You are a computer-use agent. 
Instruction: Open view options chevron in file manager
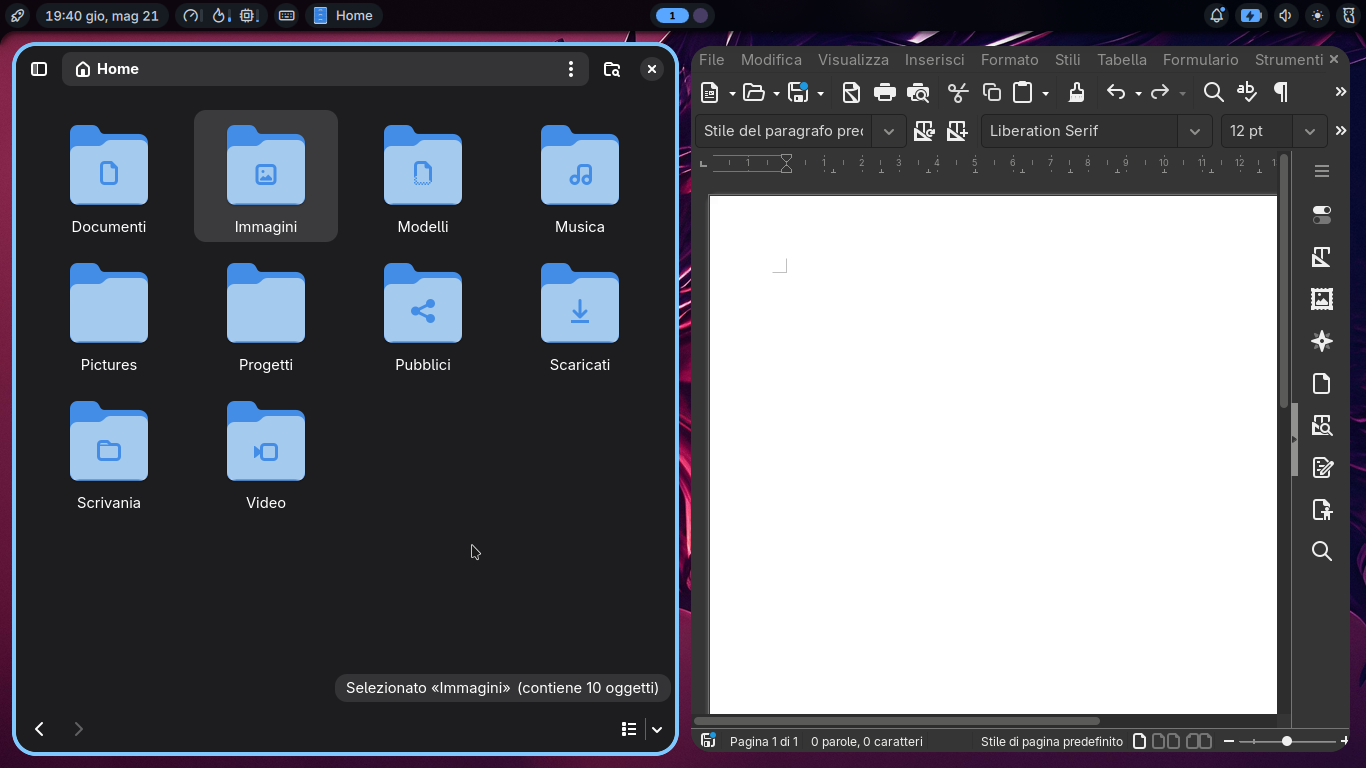(x=657, y=729)
